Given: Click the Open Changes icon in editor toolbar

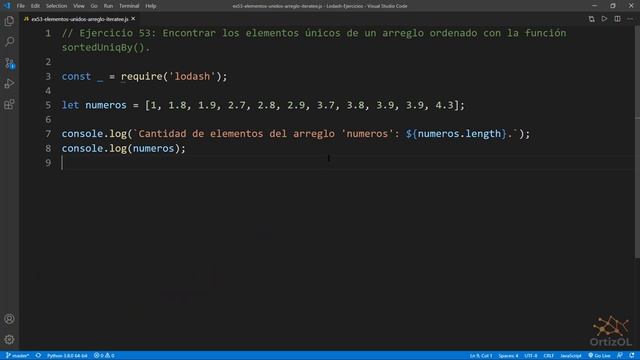Looking at the screenshot, I should (591, 19).
